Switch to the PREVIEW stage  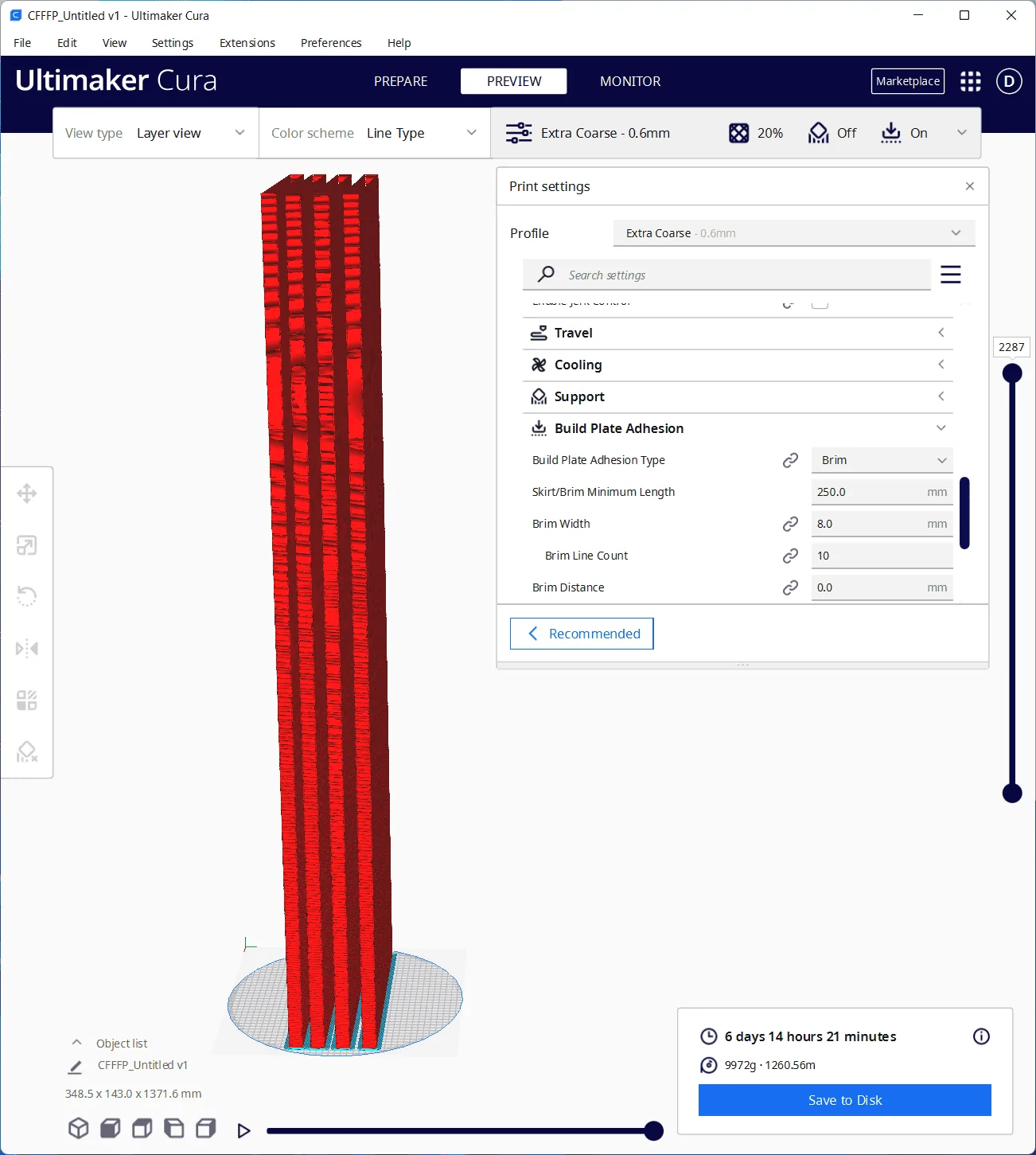click(x=514, y=81)
